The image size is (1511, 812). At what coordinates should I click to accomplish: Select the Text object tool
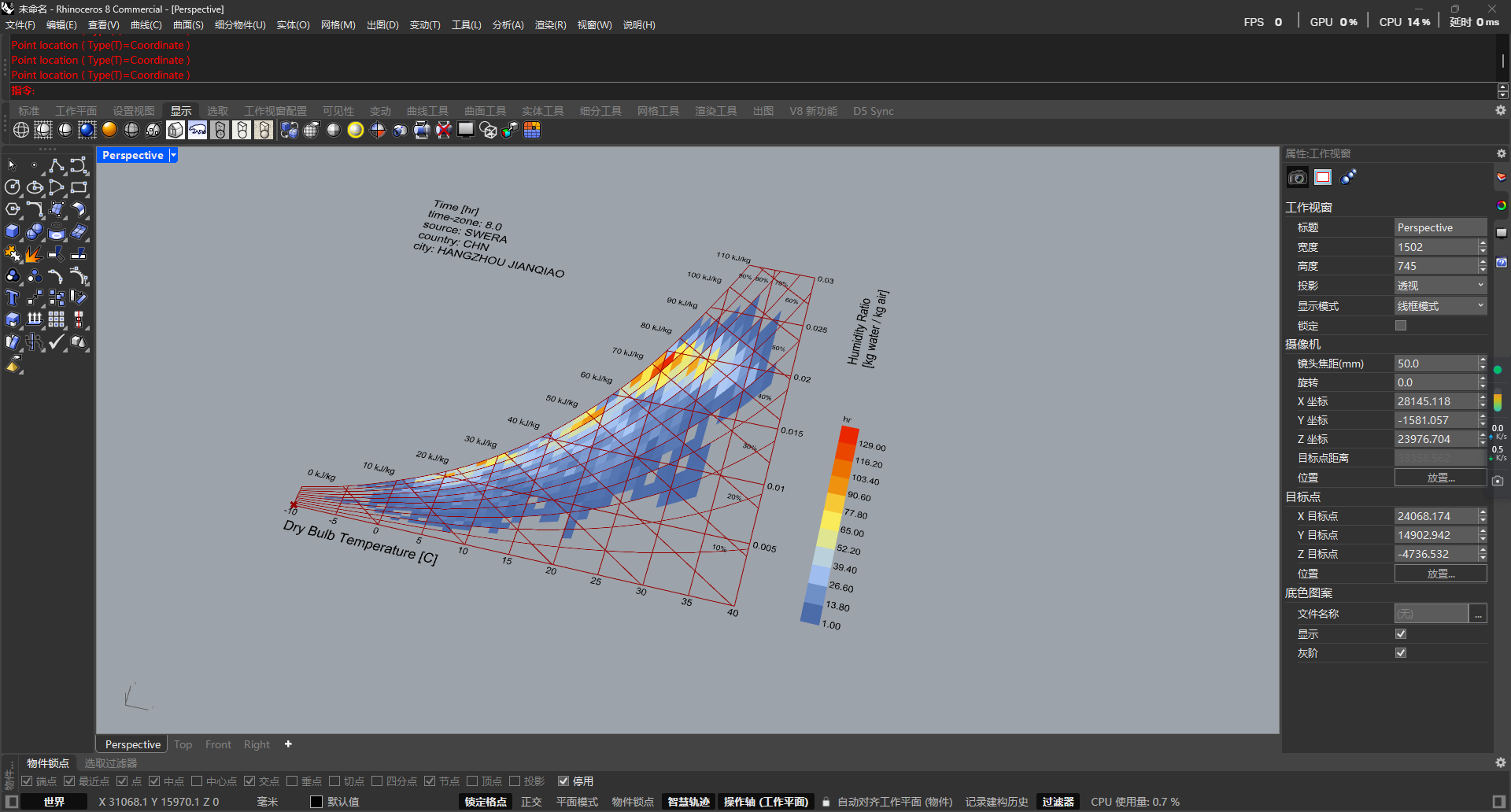point(13,298)
